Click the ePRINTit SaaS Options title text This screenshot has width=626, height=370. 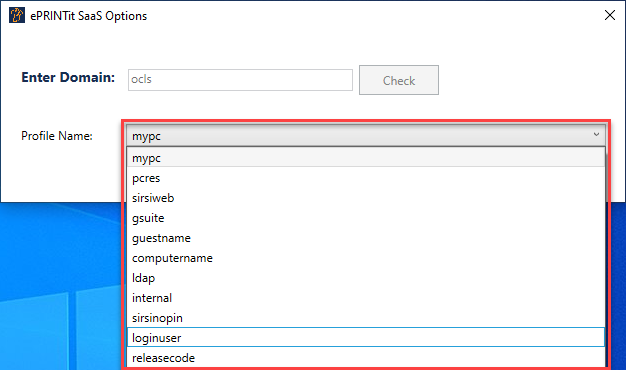coord(89,16)
